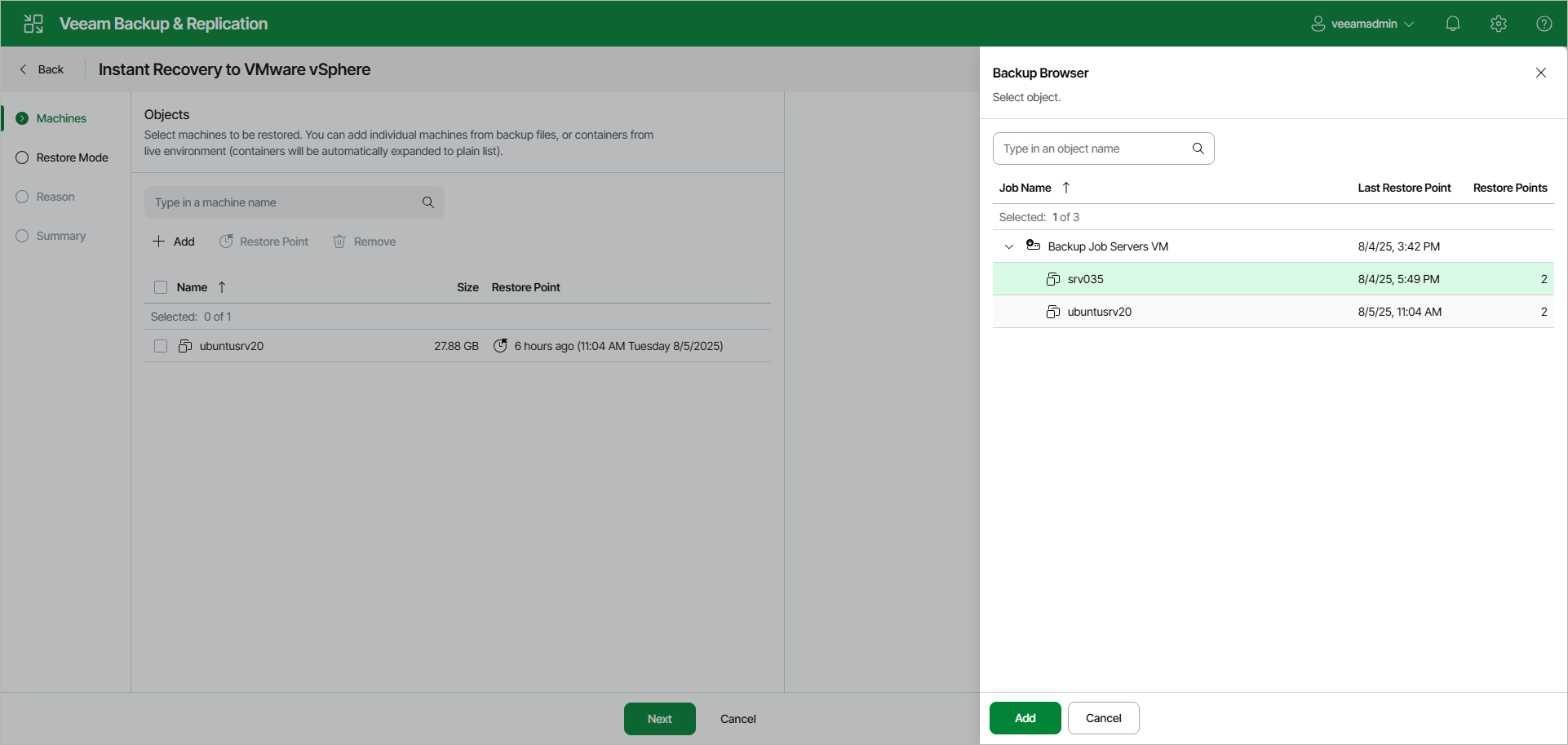
Task: Close the Backup Browser panel
Action: point(1541,73)
